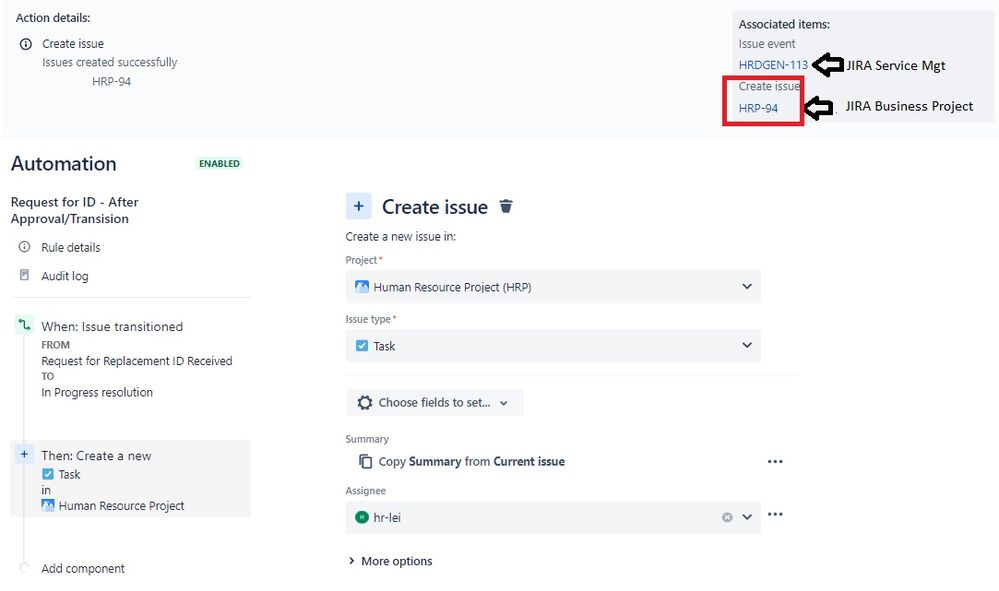Click the Issue transitioned trigger icon

[x=24, y=325]
